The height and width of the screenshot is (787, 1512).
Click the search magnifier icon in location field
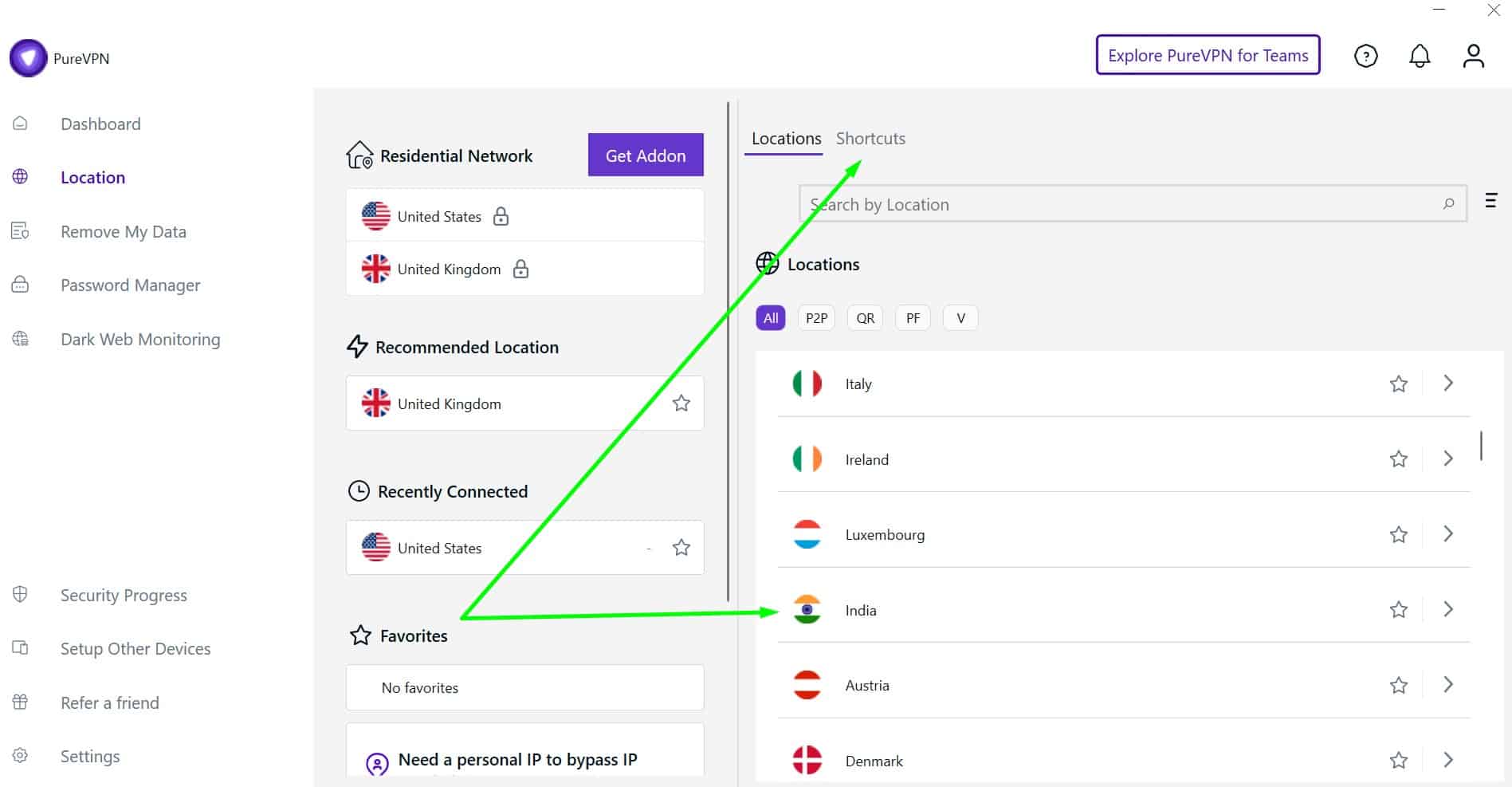click(x=1448, y=204)
